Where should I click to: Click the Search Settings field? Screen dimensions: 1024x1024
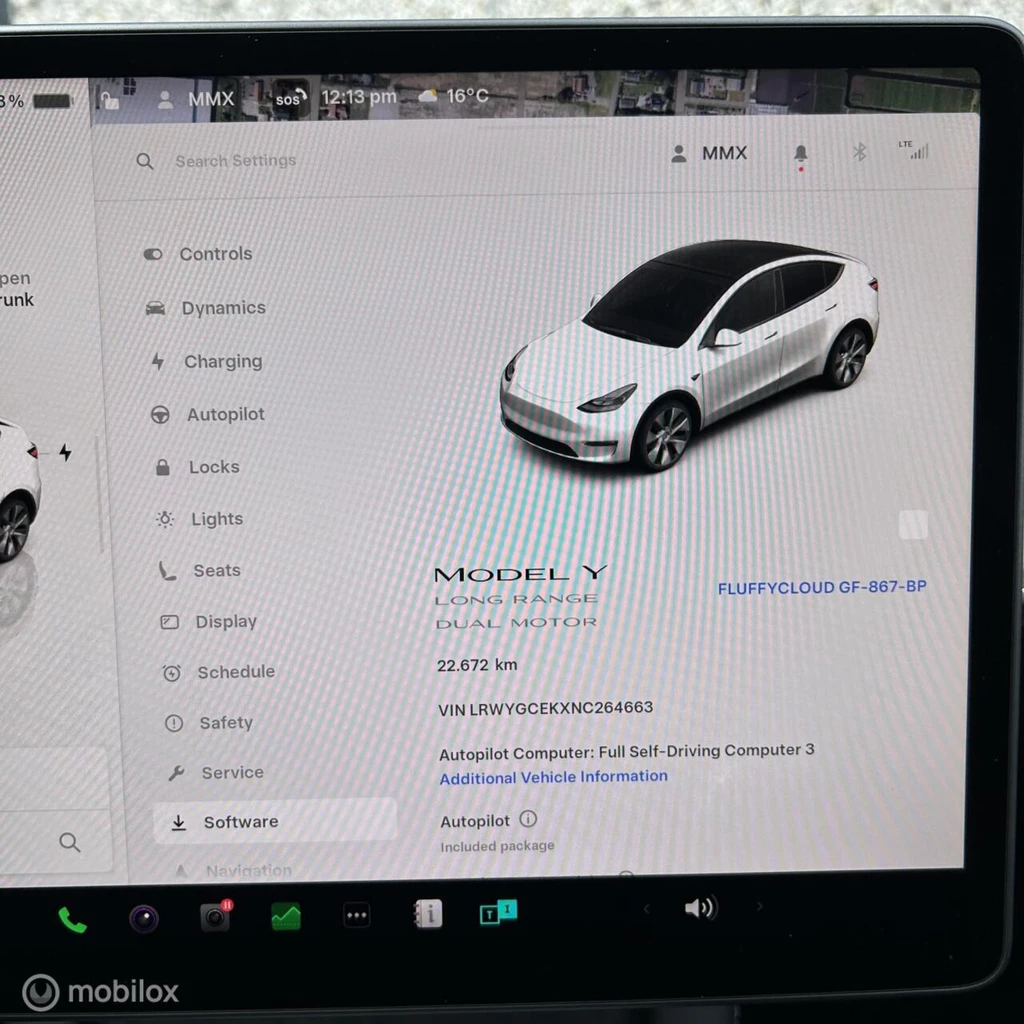pos(236,161)
